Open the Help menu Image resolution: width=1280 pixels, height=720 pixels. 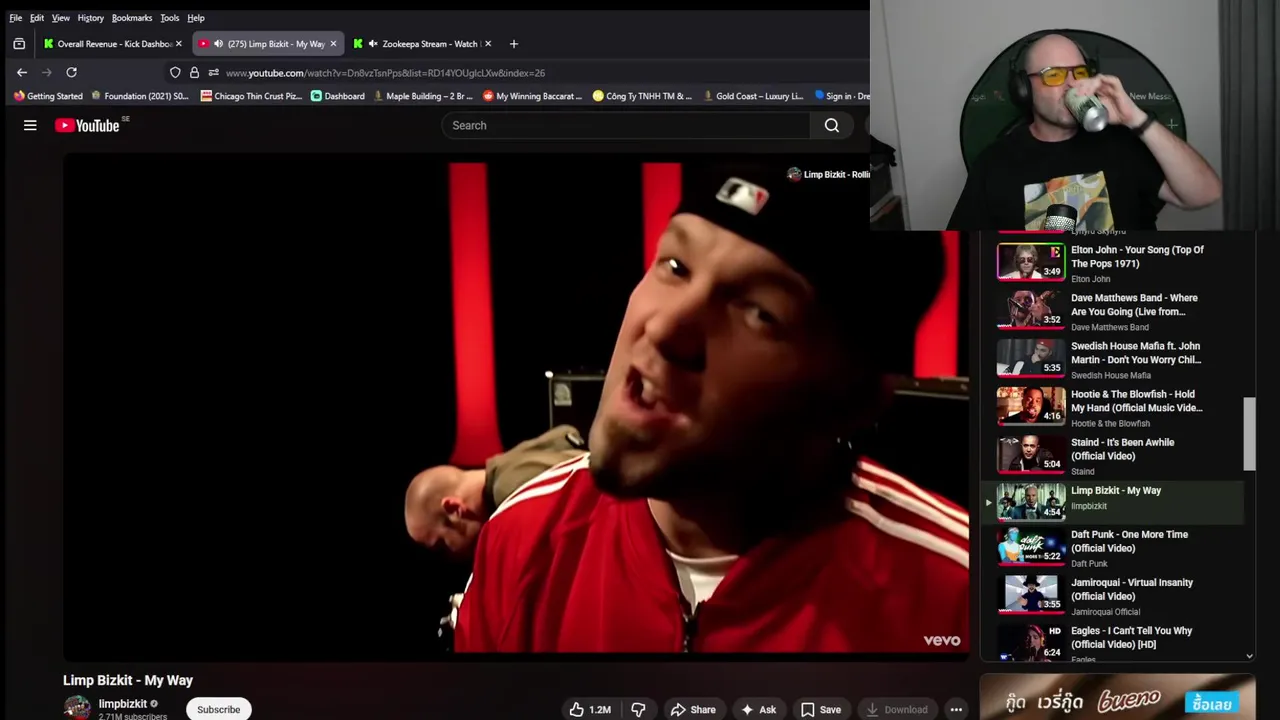pyautogui.click(x=196, y=18)
